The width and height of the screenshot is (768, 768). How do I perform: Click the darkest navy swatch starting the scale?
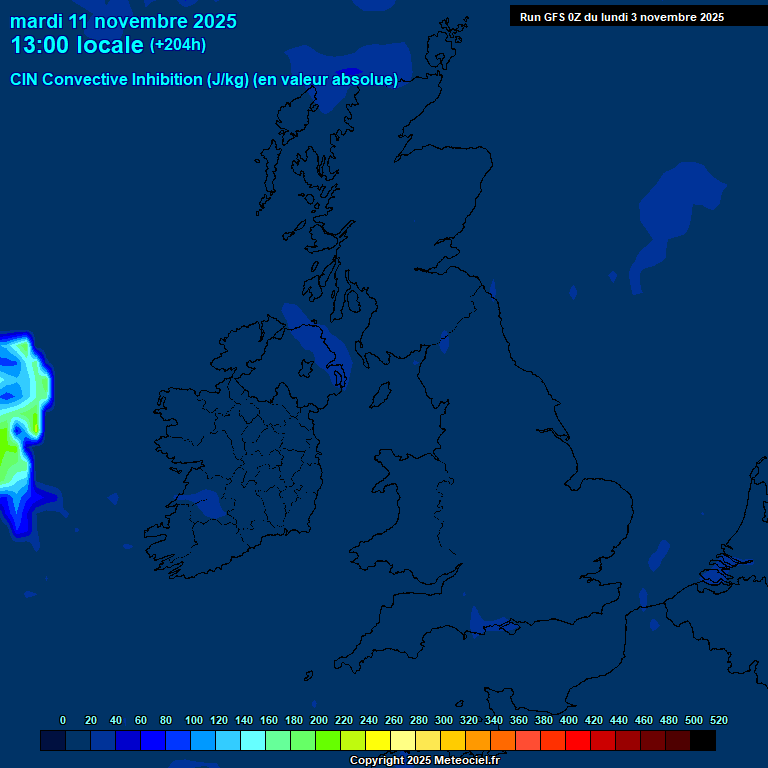(53, 741)
